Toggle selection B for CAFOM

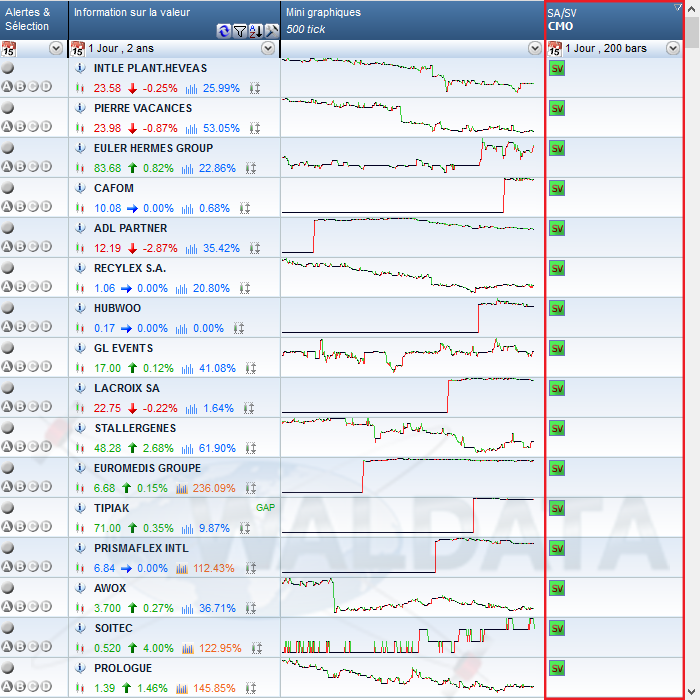point(20,206)
